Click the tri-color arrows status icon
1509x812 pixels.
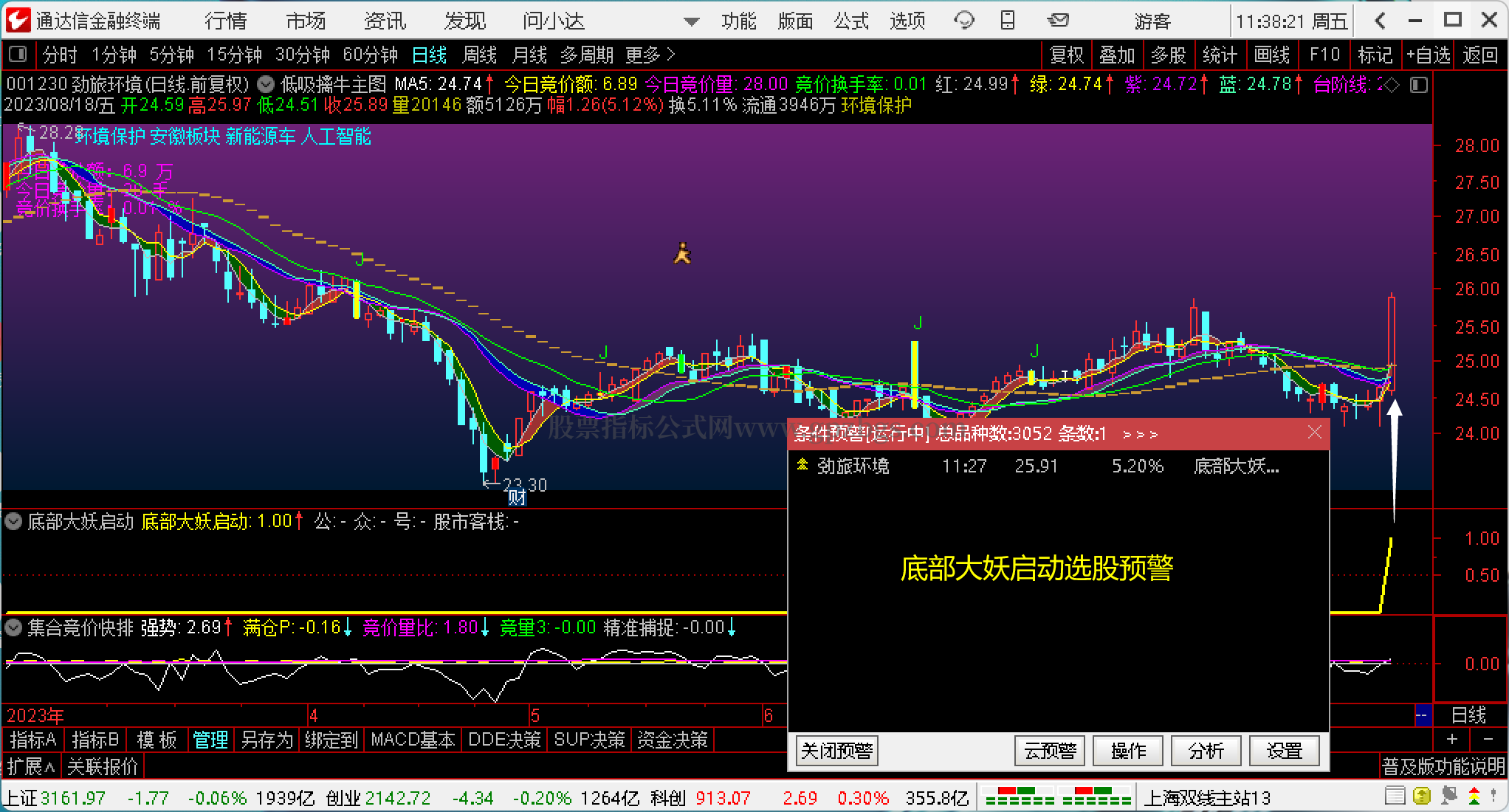point(1474,797)
